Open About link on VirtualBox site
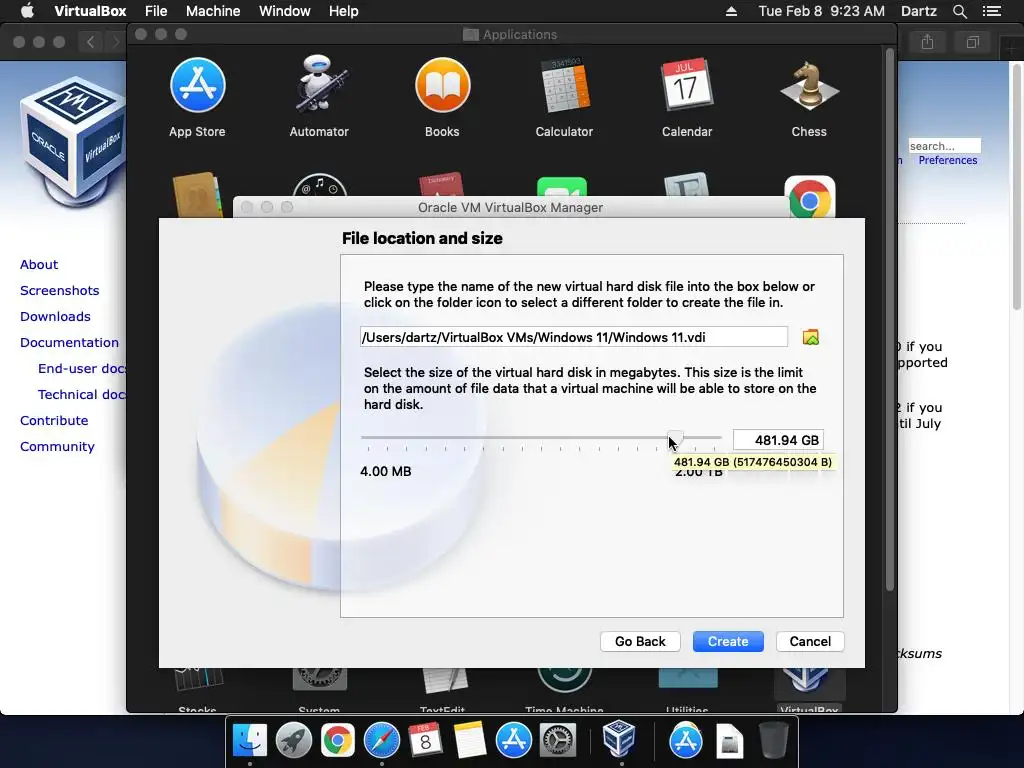The height and width of the screenshot is (768, 1024). [x=39, y=264]
